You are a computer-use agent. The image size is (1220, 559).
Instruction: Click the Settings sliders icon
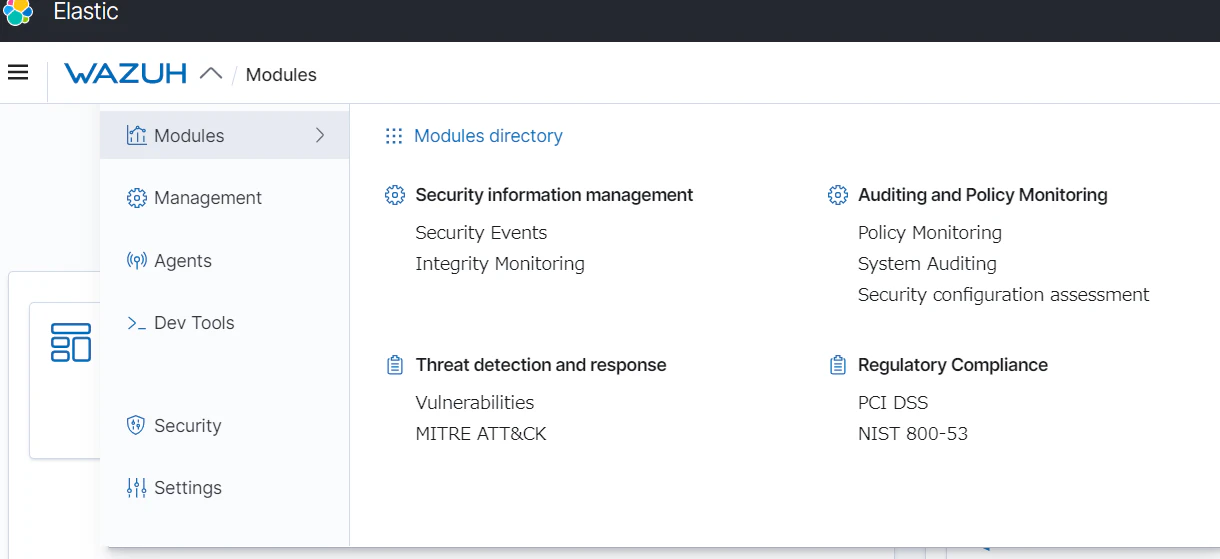[137, 488]
